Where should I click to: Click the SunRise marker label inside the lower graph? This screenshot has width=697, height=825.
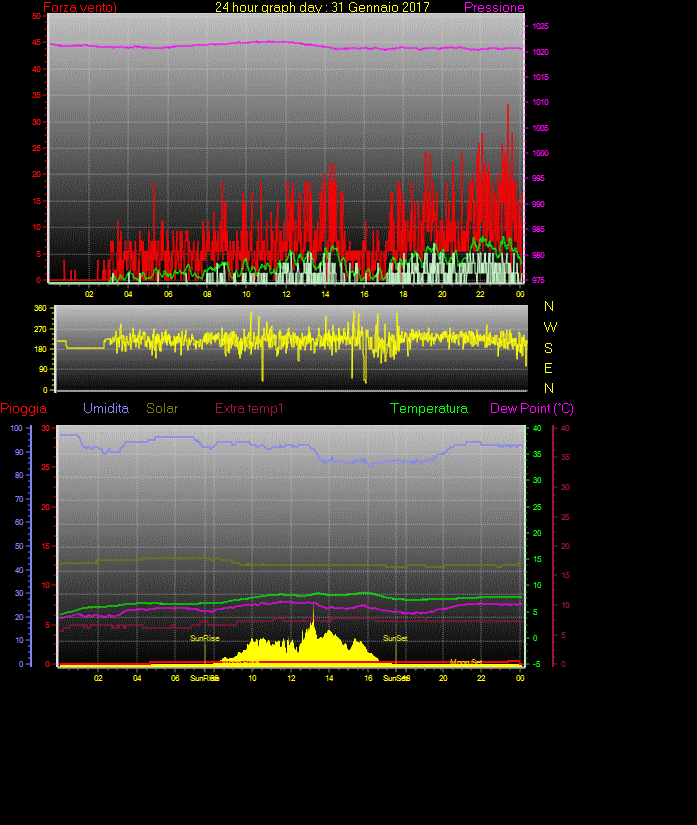tap(205, 638)
